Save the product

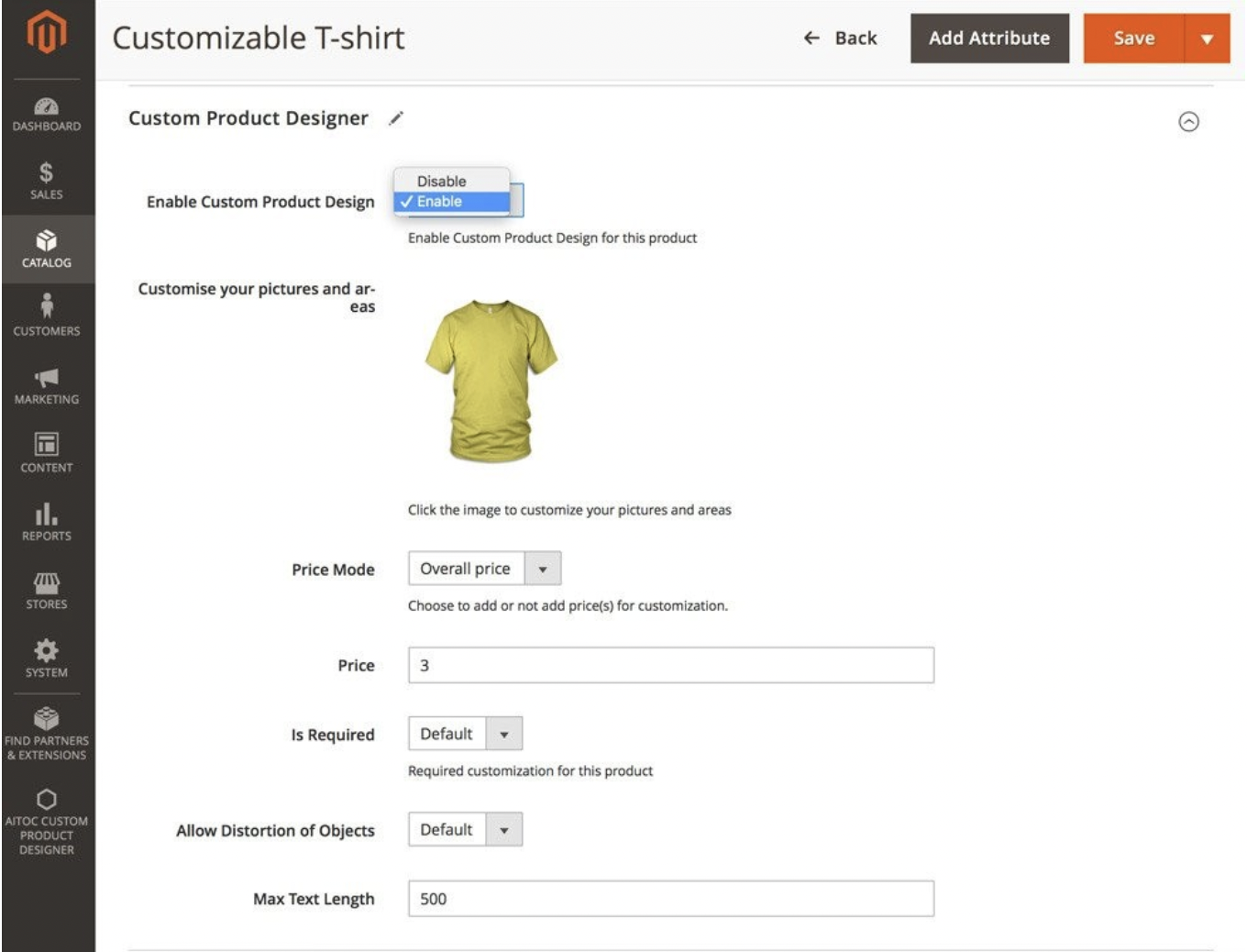[1133, 38]
